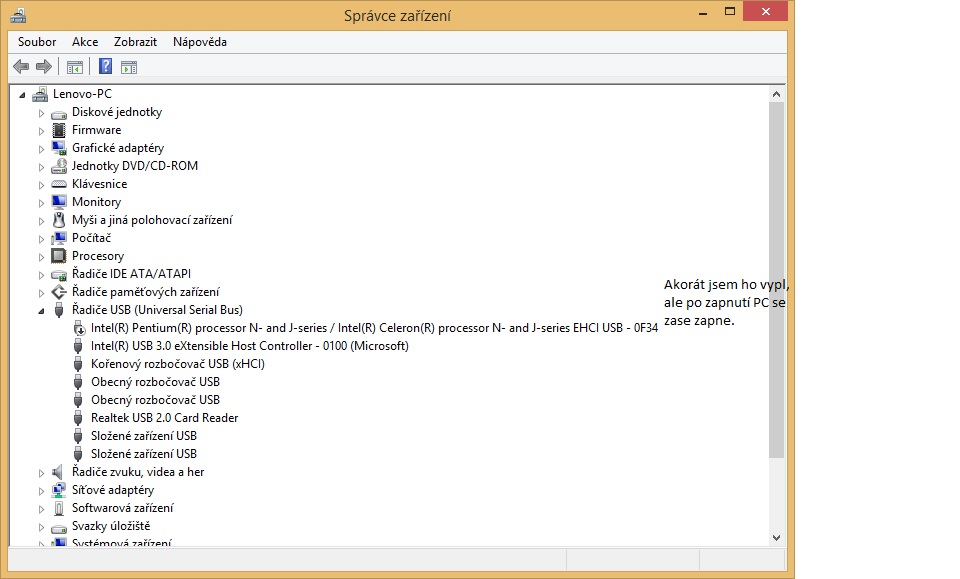Click the Svazky úložiště icon
Viewport: 960px width, 579px height.
(59, 528)
